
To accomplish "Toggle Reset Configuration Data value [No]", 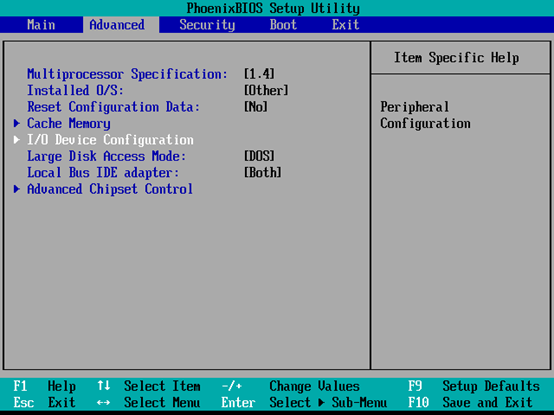I will pyautogui.click(x=256, y=107).
